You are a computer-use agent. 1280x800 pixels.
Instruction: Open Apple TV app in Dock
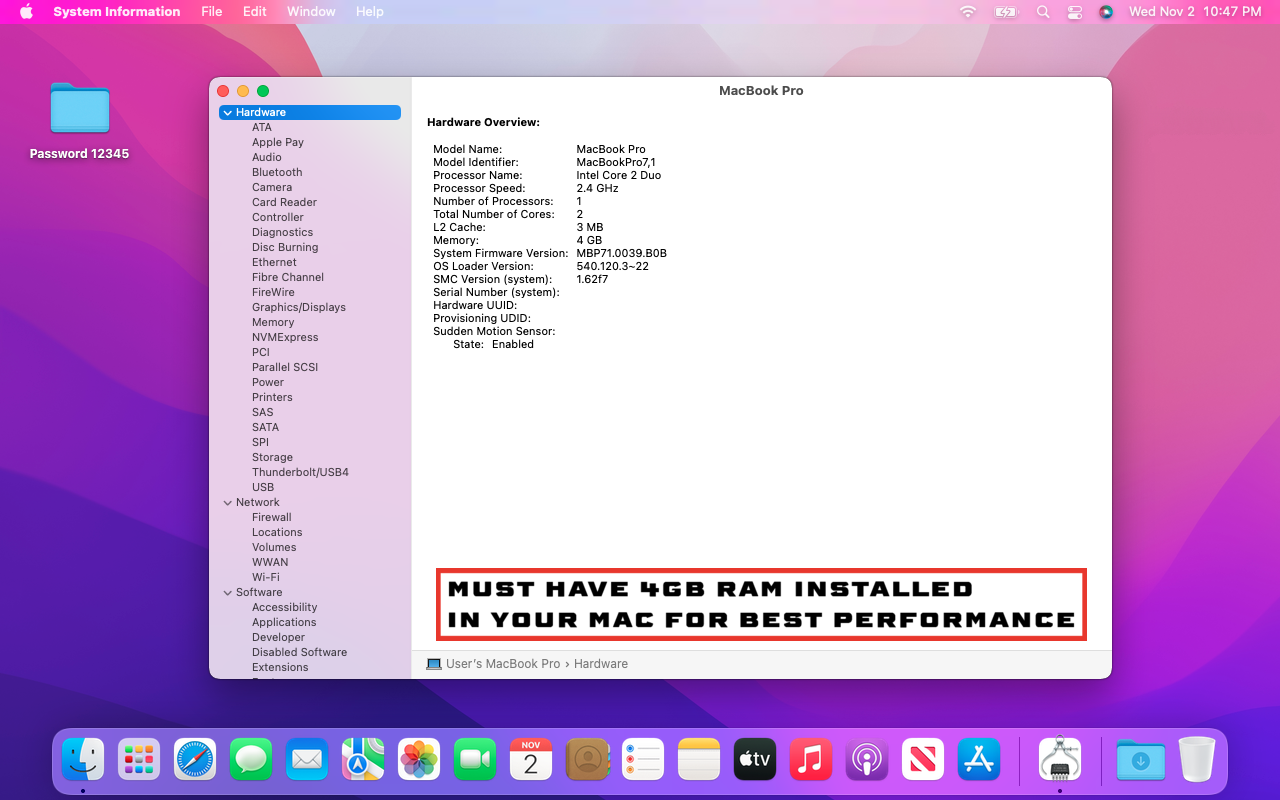(x=755, y=759)
